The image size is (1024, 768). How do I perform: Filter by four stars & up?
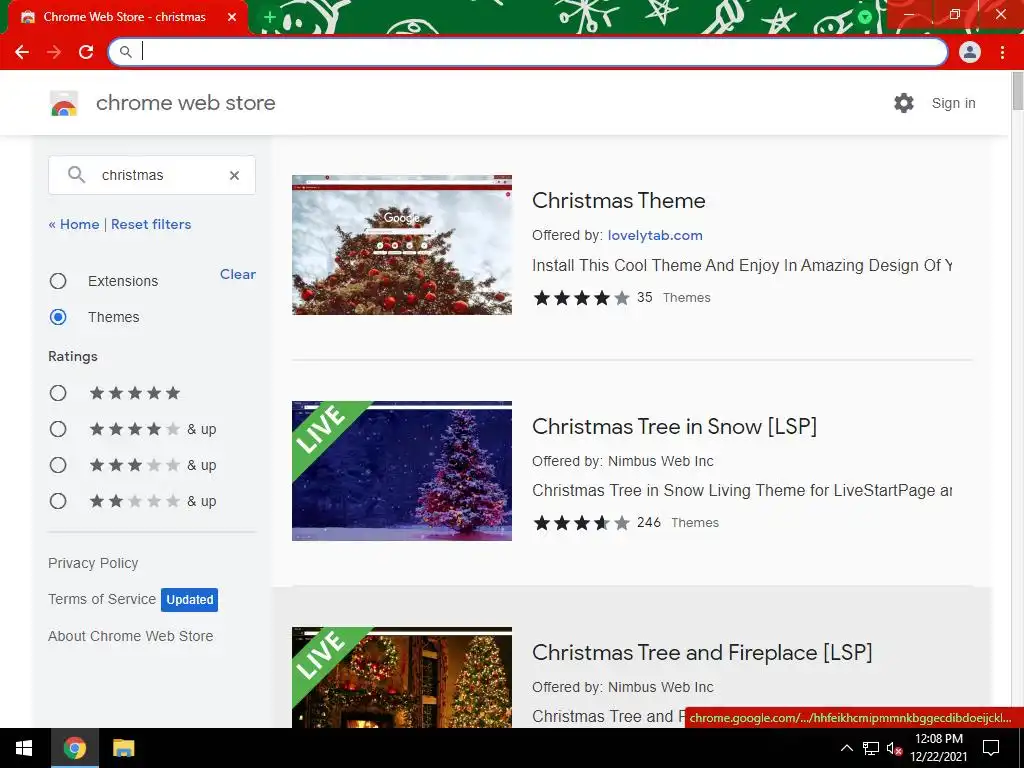click(58, 429)
